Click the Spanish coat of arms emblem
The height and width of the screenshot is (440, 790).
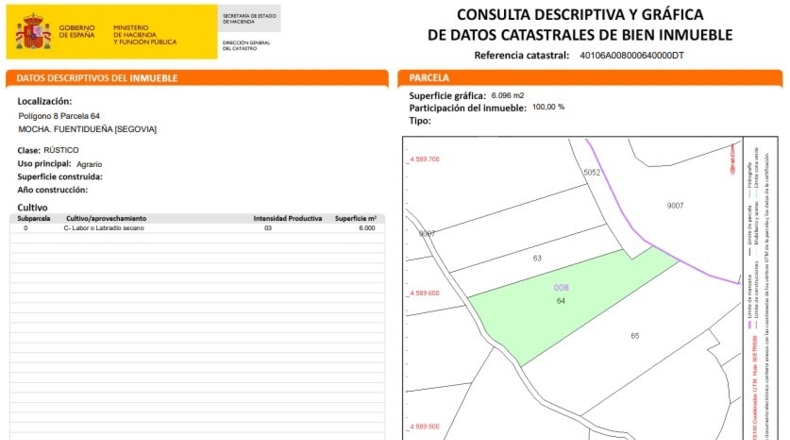[33, 32]
